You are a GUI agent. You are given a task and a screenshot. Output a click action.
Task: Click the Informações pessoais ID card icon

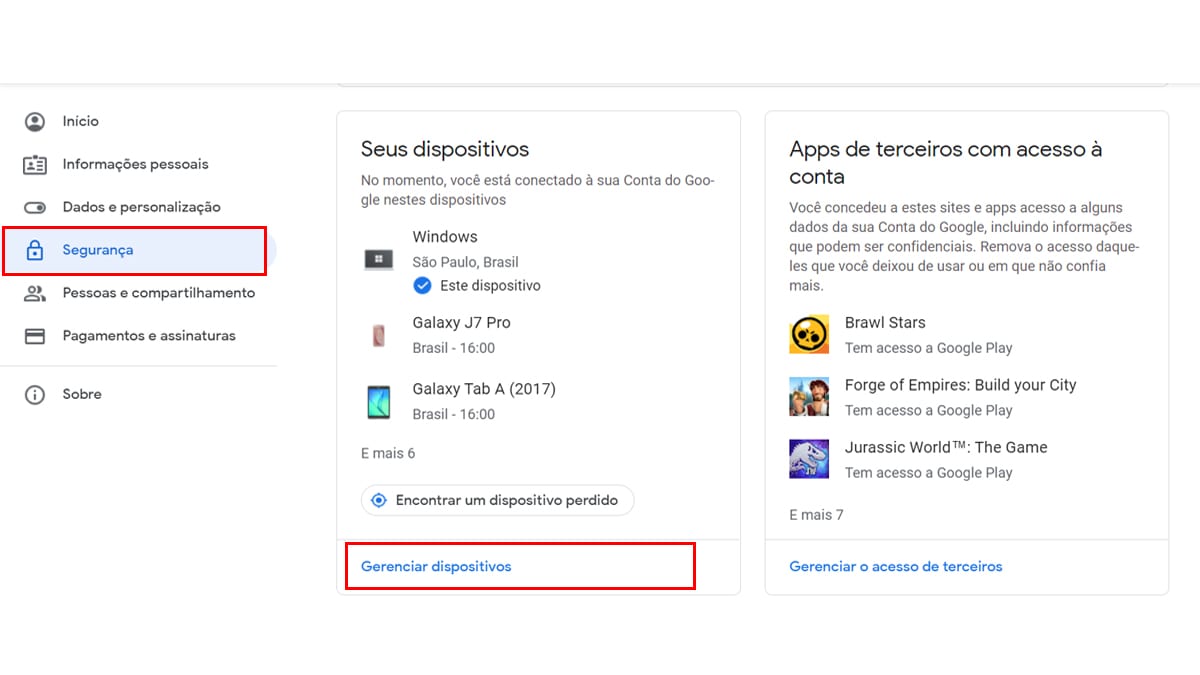[x=35, y=165]
